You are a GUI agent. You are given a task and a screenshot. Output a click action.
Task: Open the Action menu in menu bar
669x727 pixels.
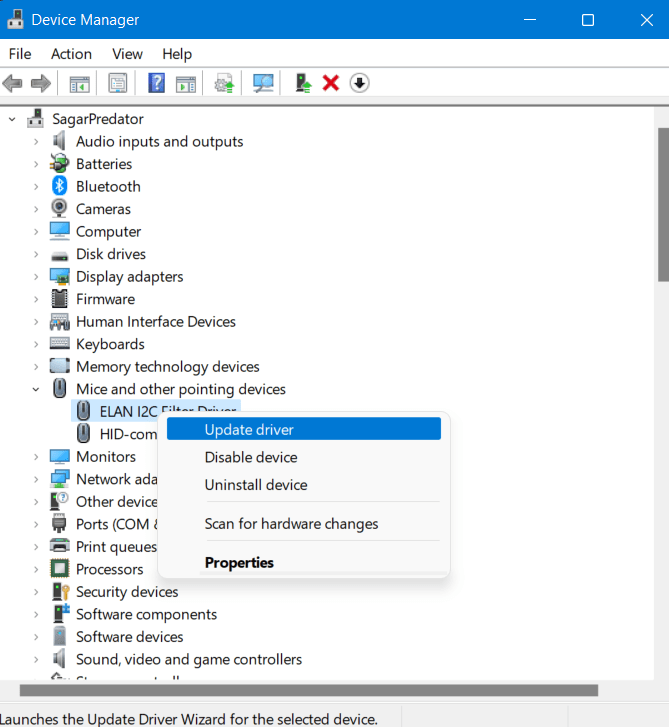pyautogui.click(x=71, y=54)
